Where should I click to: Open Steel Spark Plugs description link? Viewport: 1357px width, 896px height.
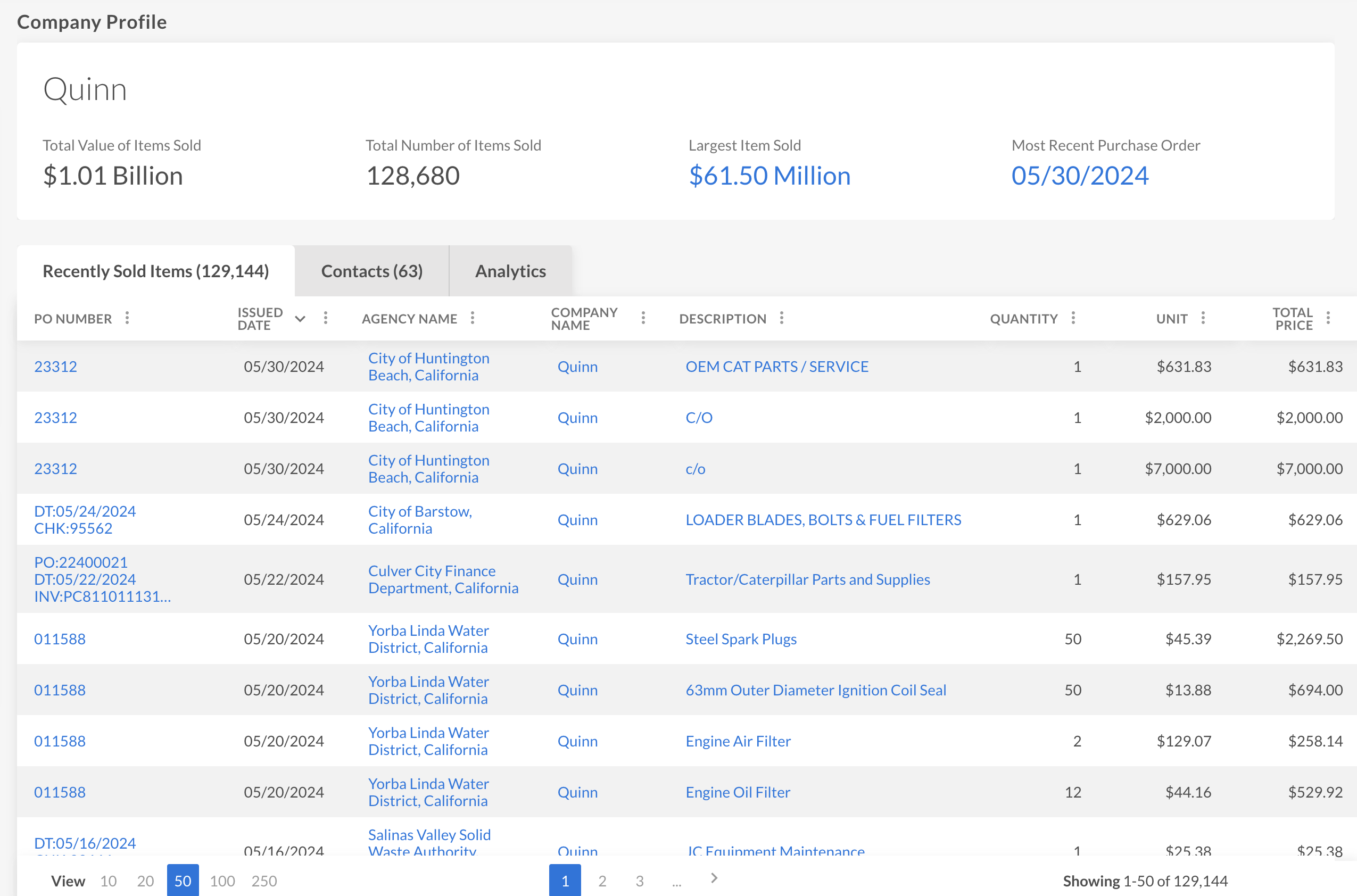(x=740, y=639)
